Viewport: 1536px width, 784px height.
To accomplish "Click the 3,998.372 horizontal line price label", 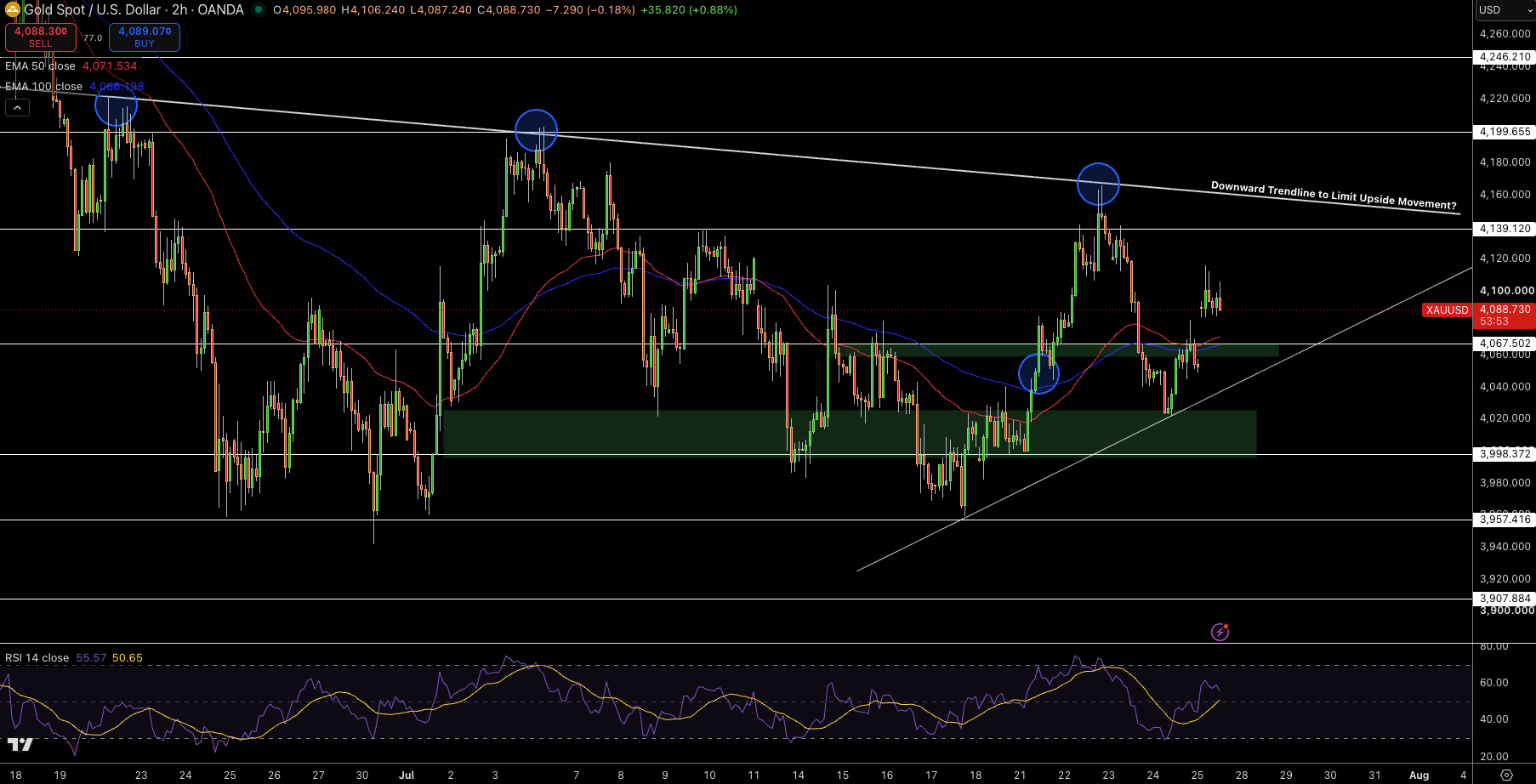I will tap(1505, 454).
